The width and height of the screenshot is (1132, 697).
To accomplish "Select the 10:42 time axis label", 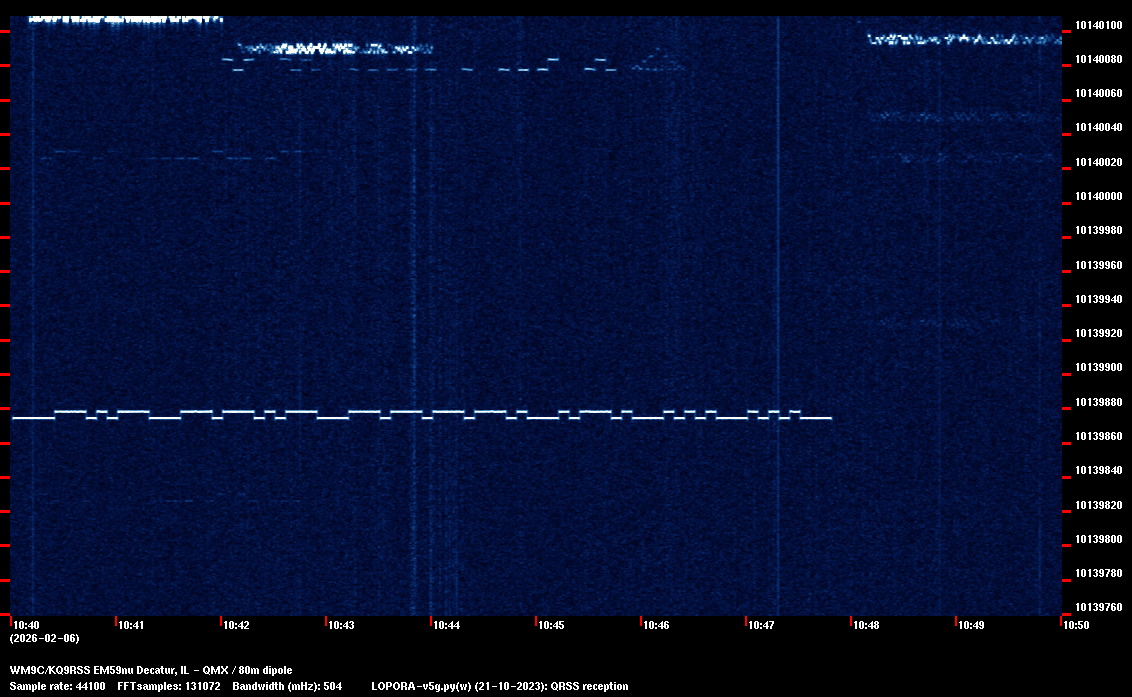I will click(236, 625).
